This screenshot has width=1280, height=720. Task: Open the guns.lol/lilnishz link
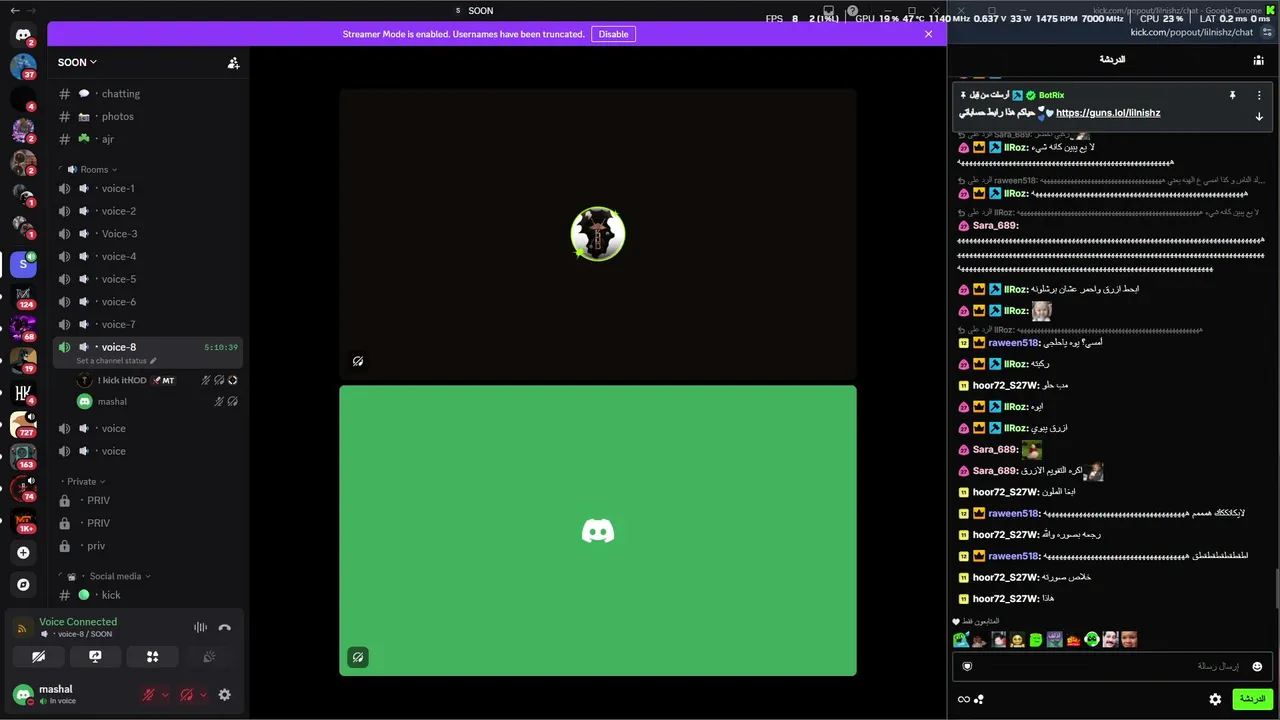coord(1108,113)
